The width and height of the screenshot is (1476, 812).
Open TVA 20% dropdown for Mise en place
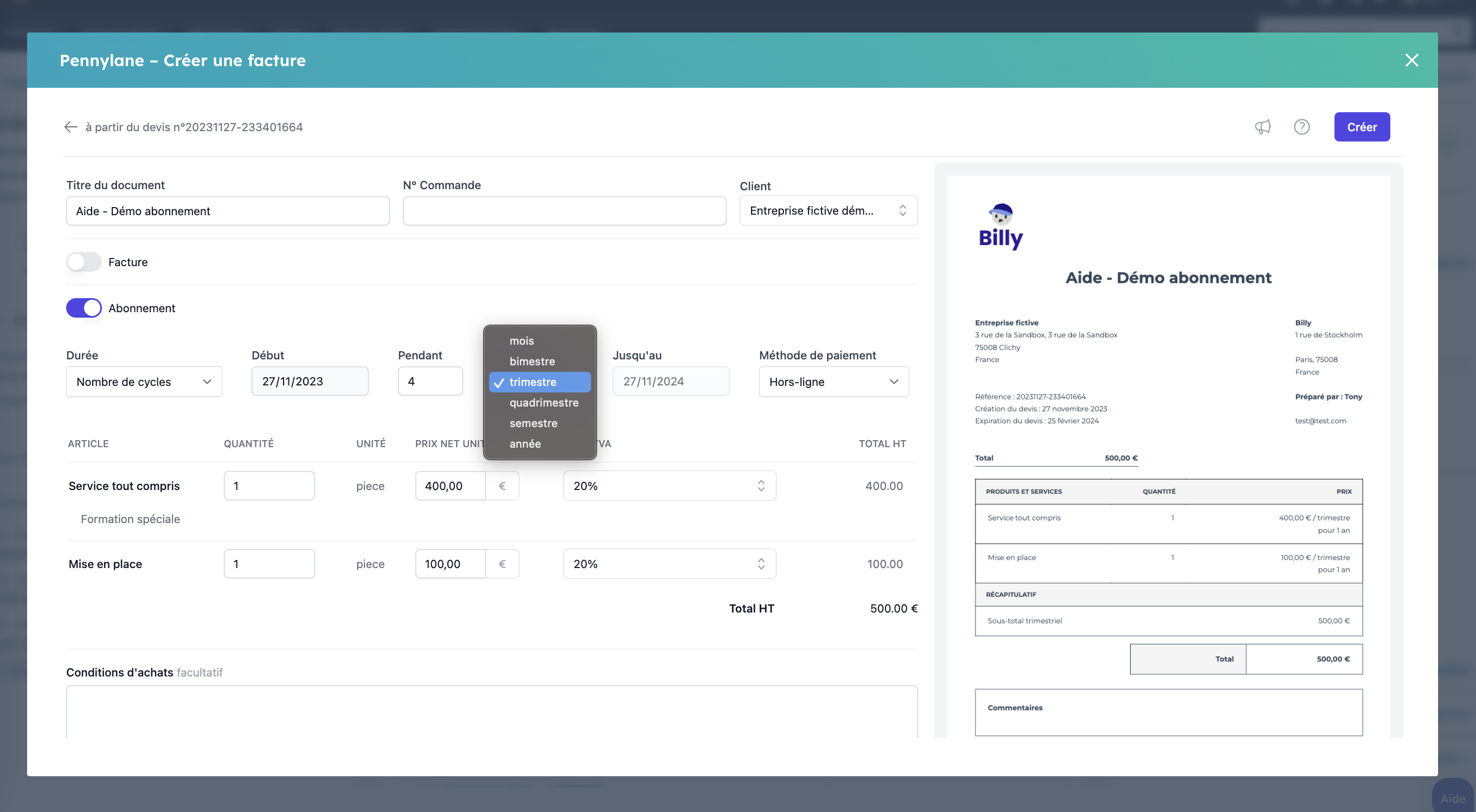669,564
